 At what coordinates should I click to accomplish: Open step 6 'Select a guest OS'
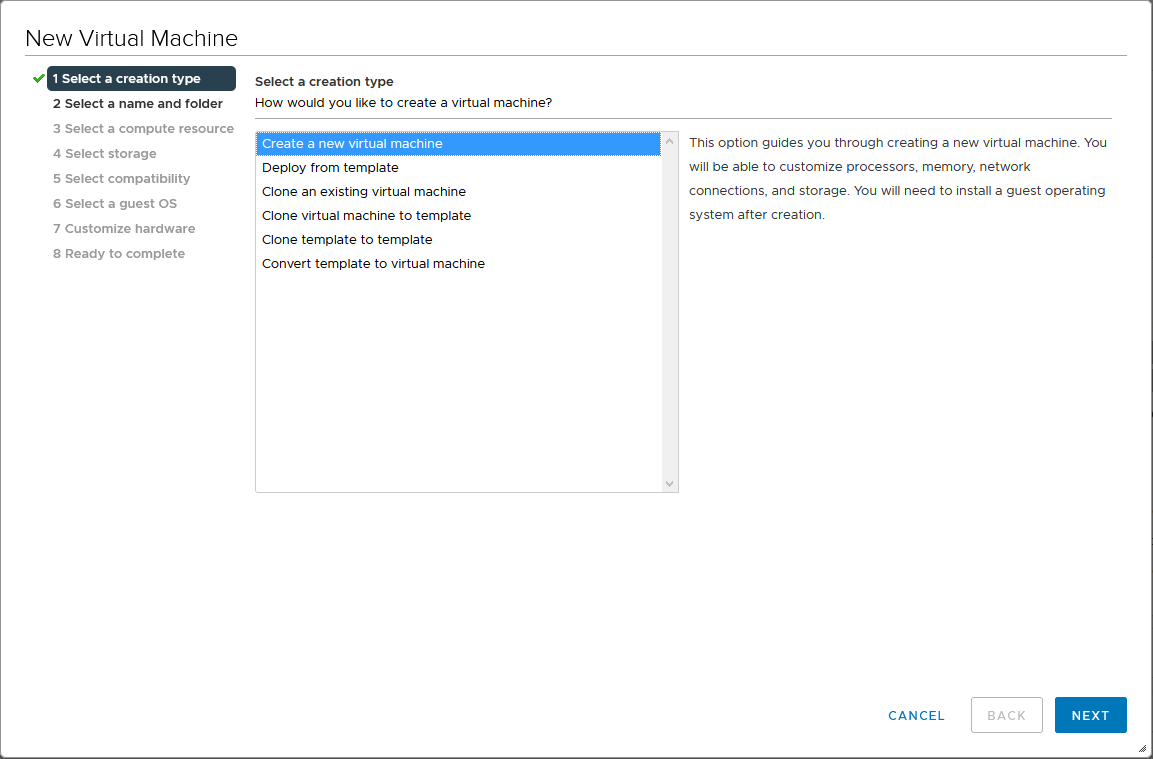click(114, 204)
